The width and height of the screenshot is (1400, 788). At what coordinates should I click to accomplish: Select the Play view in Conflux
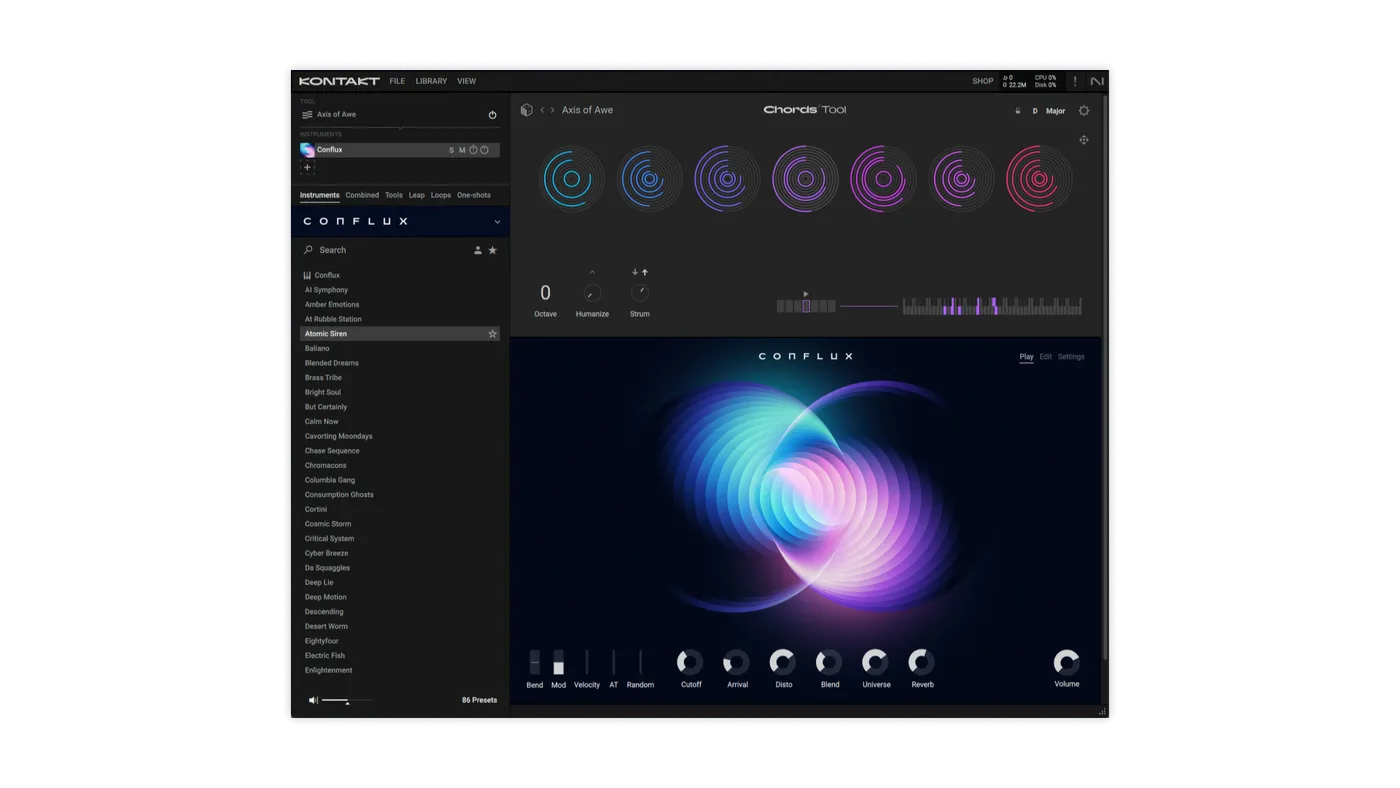pos(1026,357)
